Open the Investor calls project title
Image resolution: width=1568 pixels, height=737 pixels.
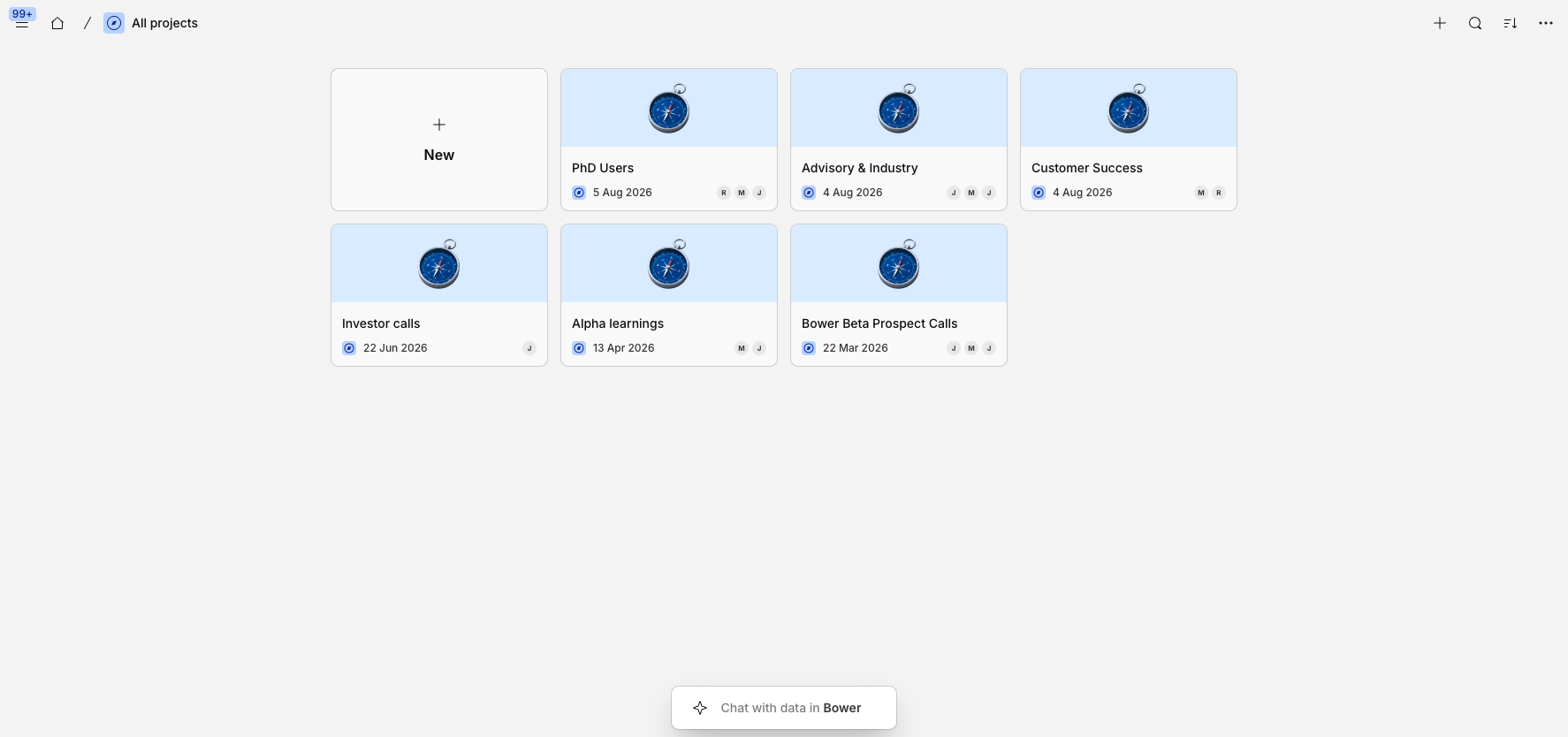(x=381, y=323)
